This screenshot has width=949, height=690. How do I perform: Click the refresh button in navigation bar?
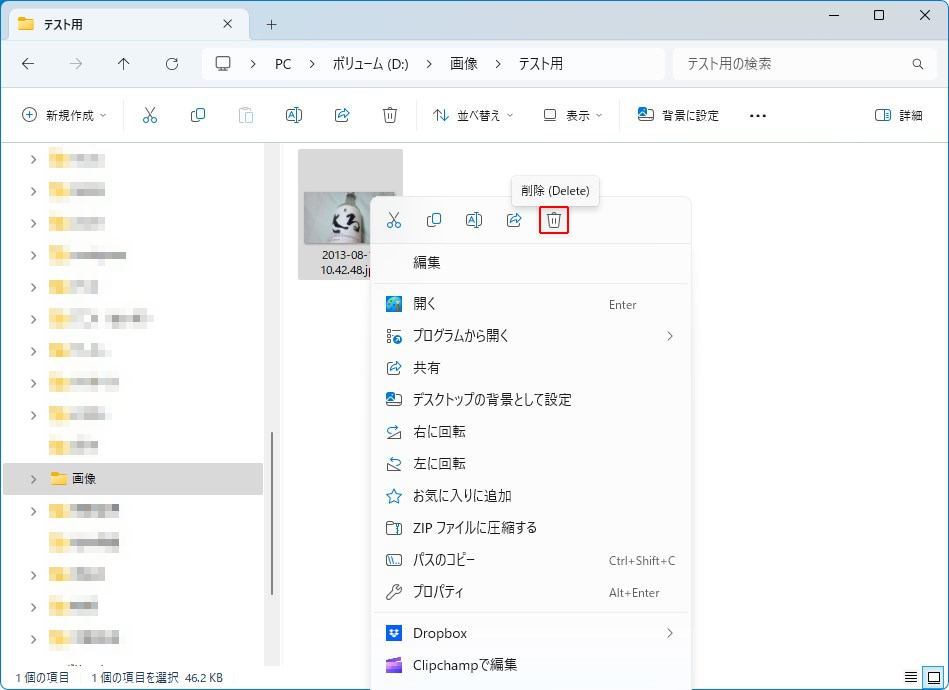tap(172, 64)
